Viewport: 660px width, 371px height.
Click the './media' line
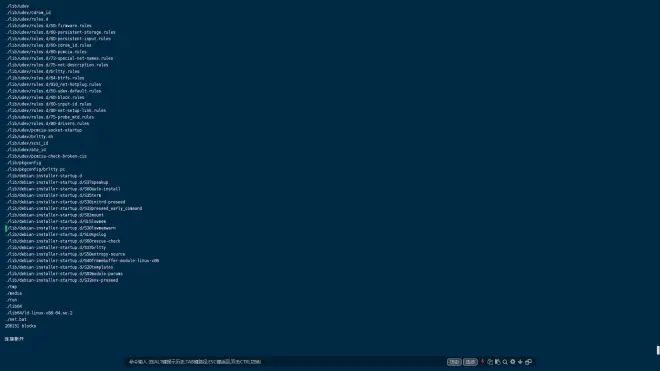14,293
